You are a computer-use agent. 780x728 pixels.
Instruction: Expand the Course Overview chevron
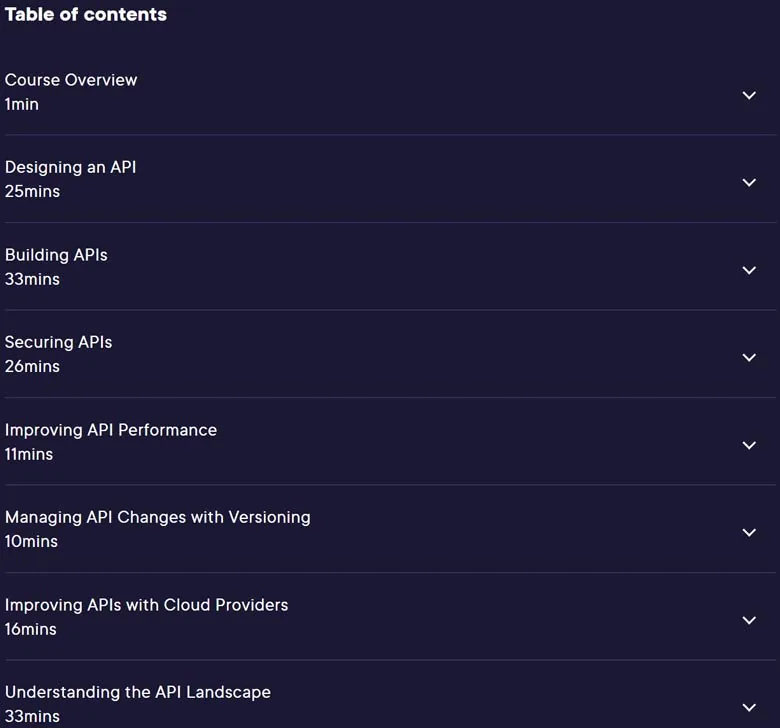point(749,95)
